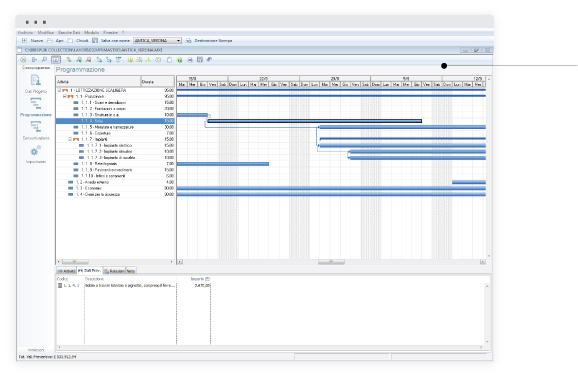Open Impostazioni gear in the sidebar
The height and width of the screenshot is (379, 578).
coord(36,154)
